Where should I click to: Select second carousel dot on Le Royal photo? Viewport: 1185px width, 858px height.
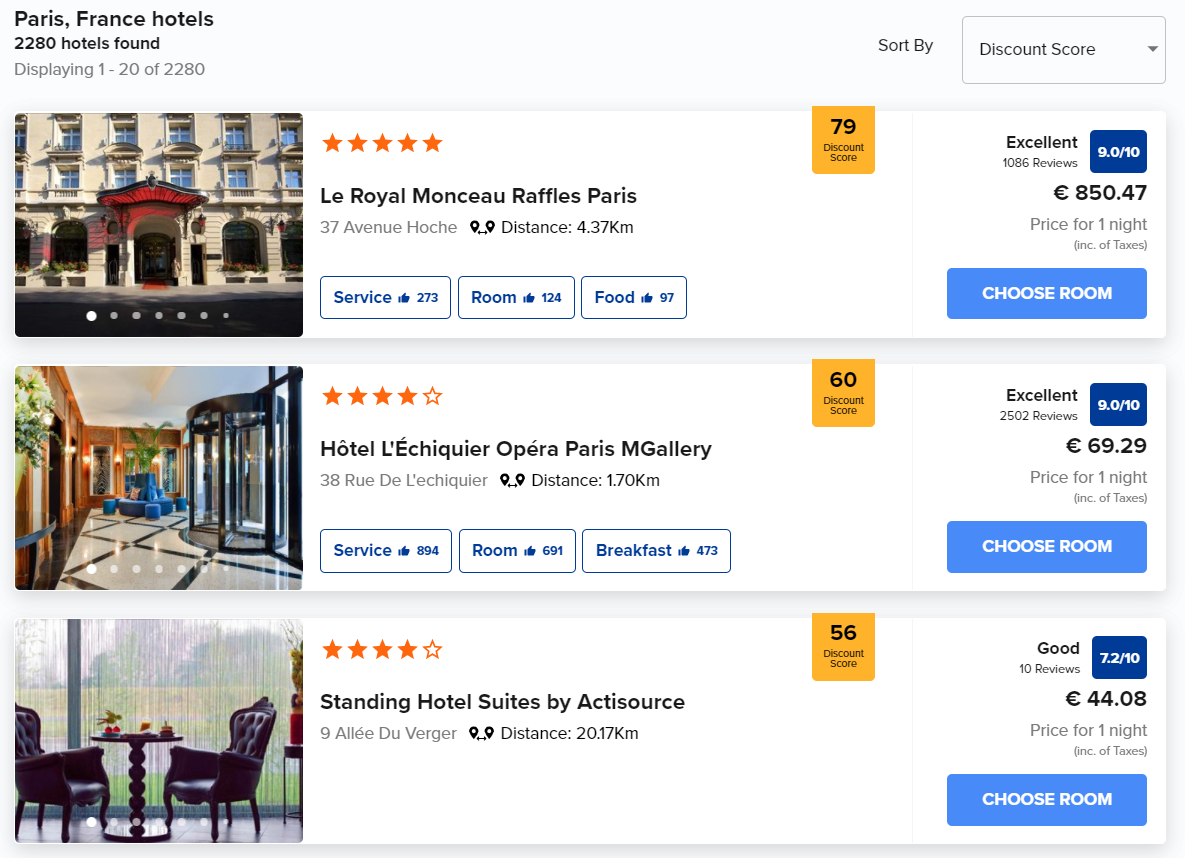[114, 316]
